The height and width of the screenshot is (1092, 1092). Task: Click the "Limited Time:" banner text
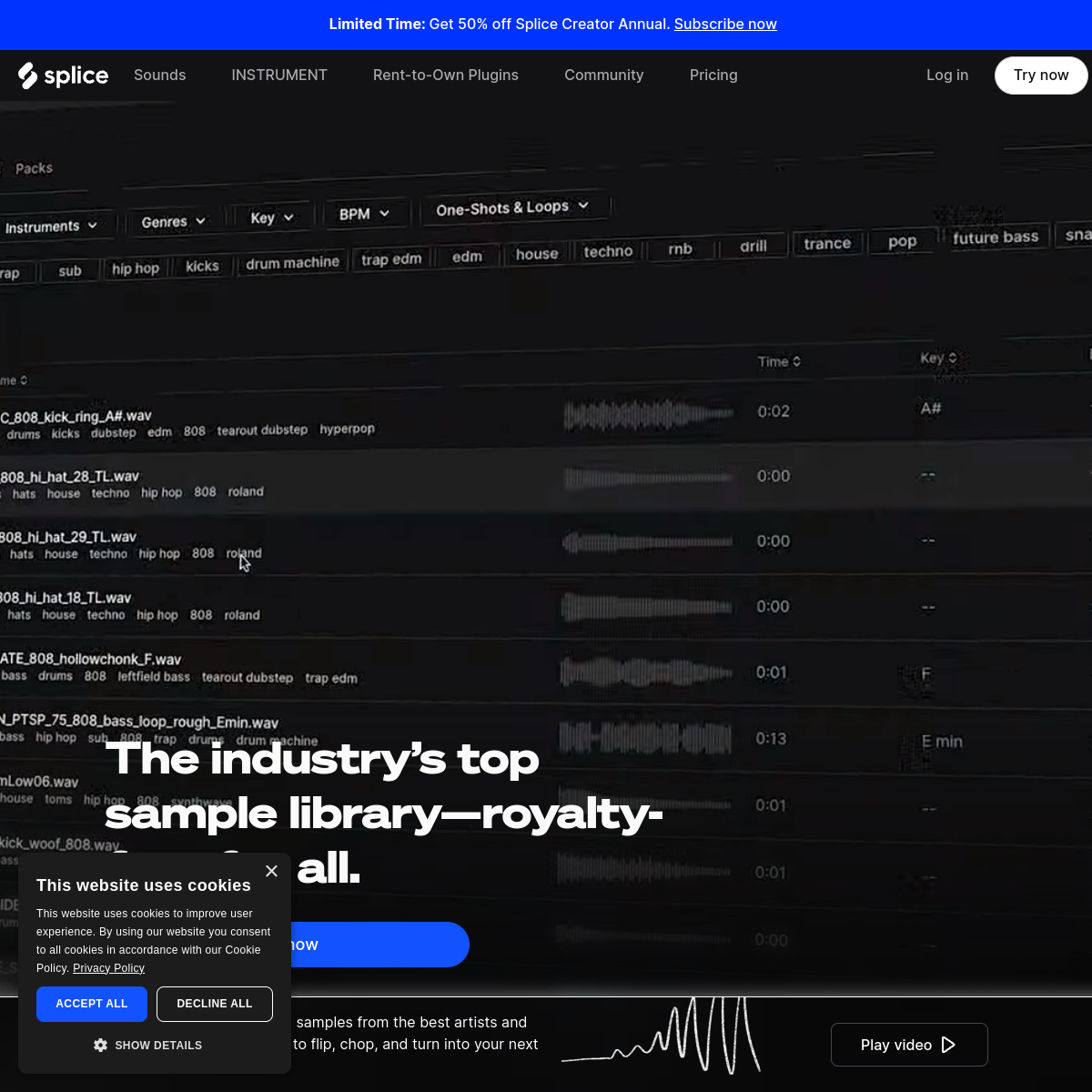point(378,25)
